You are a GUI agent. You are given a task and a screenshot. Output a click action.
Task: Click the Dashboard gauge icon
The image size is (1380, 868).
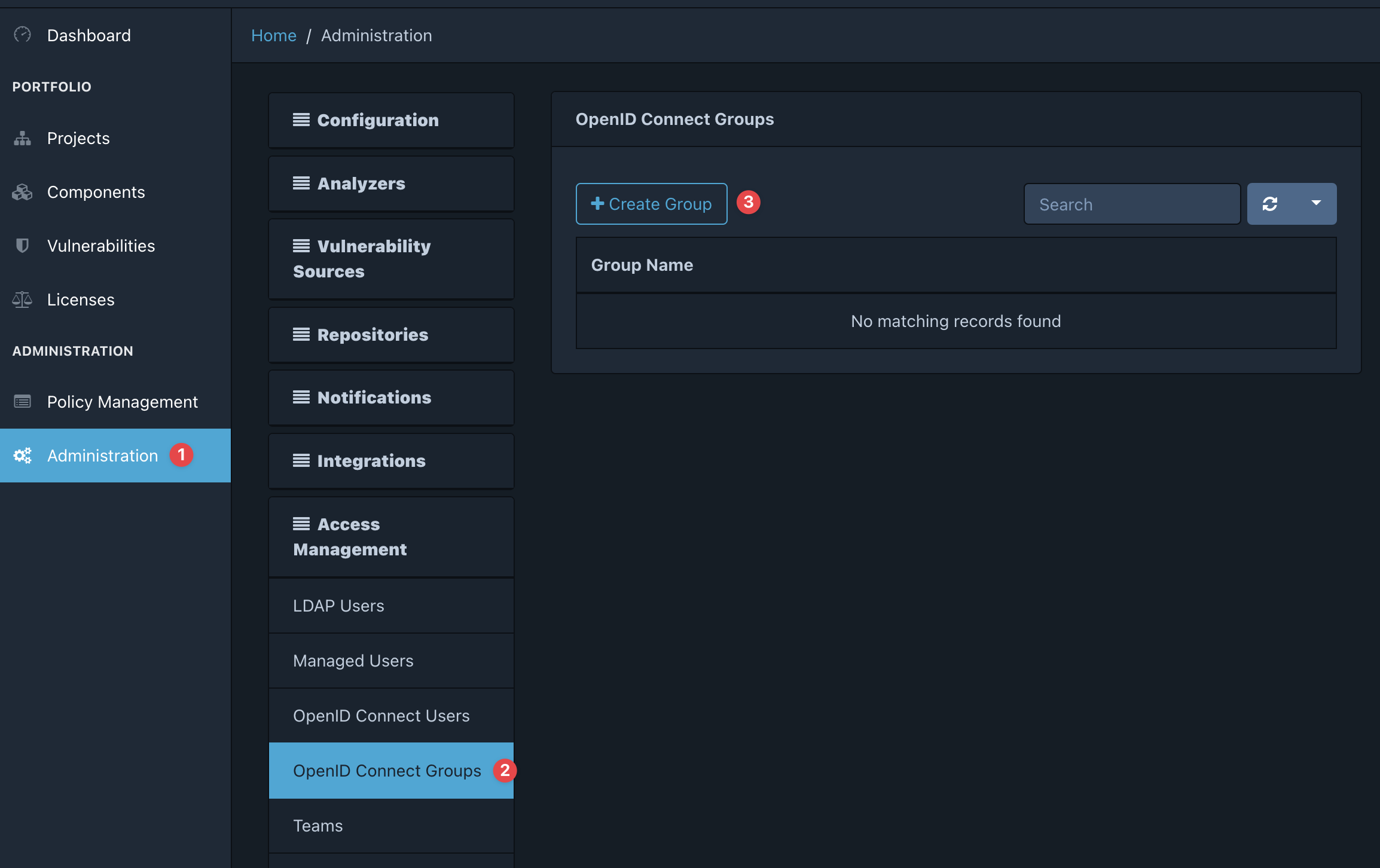click(x=22, y=35)
